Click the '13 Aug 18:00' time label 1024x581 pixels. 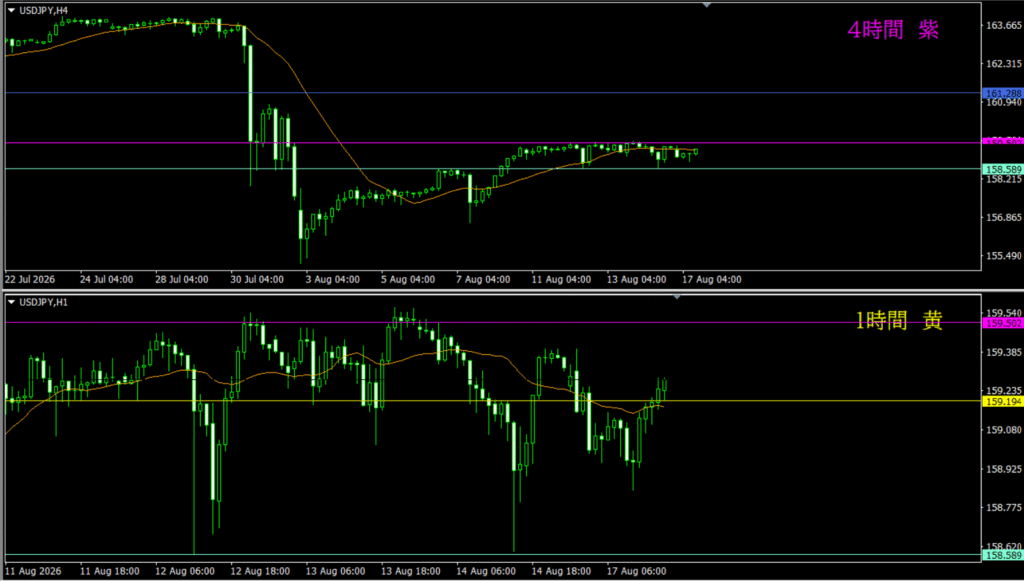pos(411,571)
